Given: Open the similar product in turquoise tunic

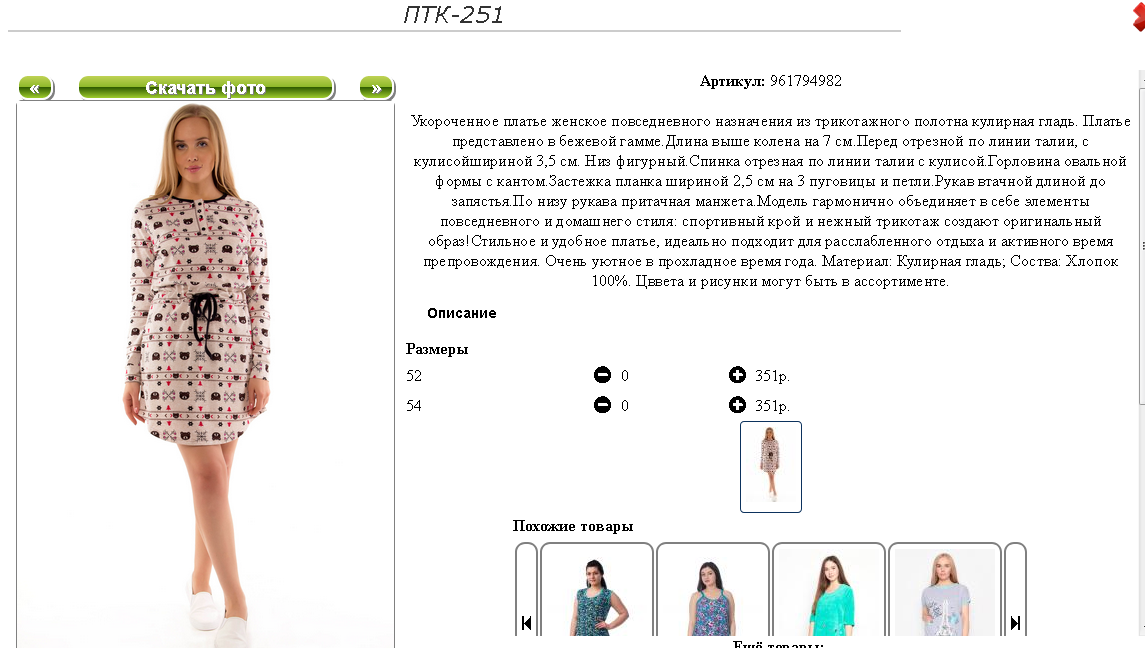Looking at the screenshot, I should 829,590.
